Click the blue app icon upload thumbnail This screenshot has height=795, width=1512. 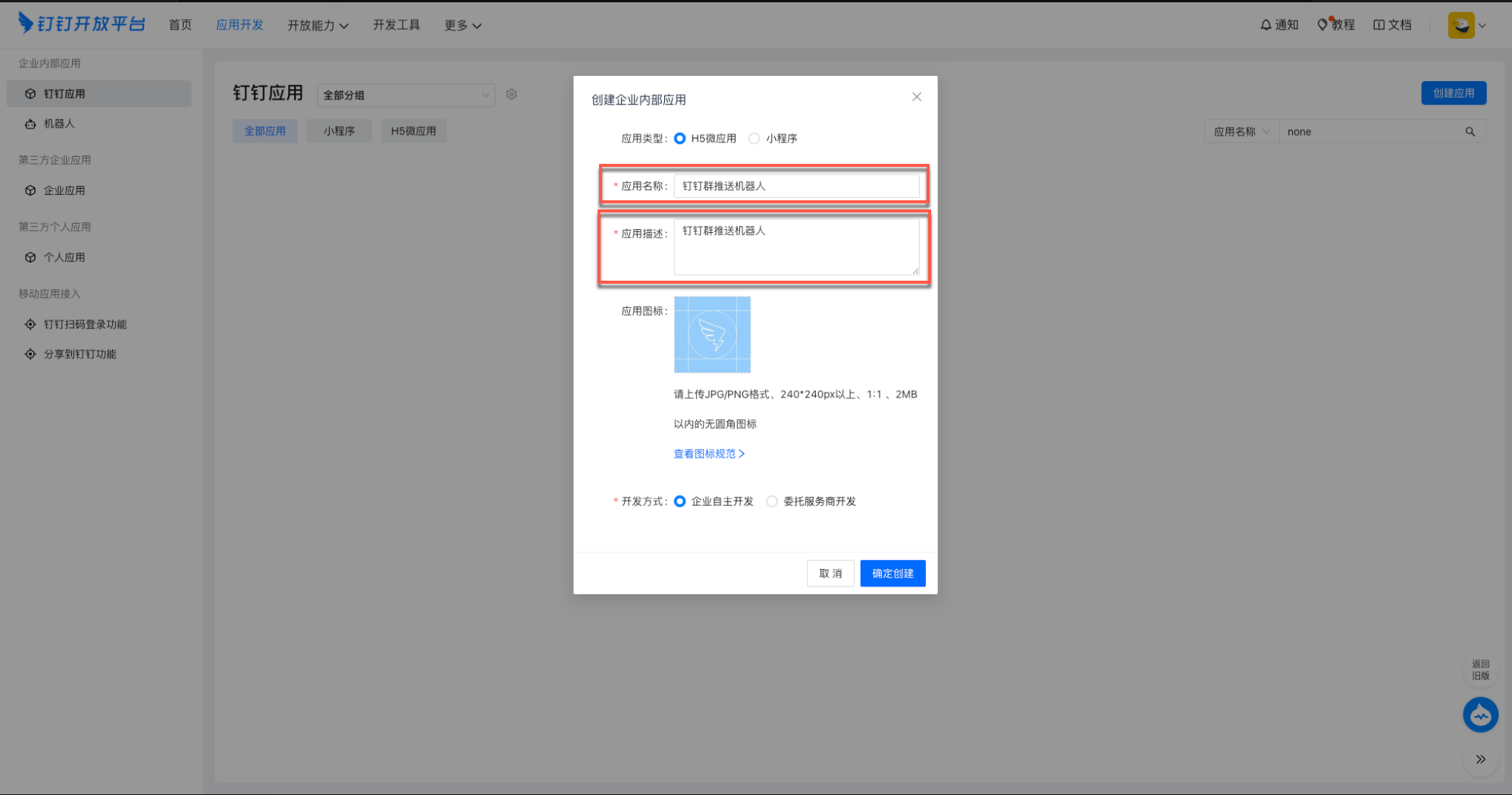pyautogui.click(x=712, y=335)
